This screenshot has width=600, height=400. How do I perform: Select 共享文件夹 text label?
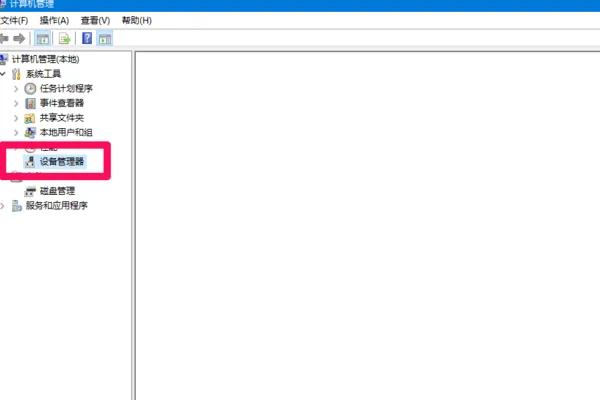pyautogui.click(x=62, y=118)
